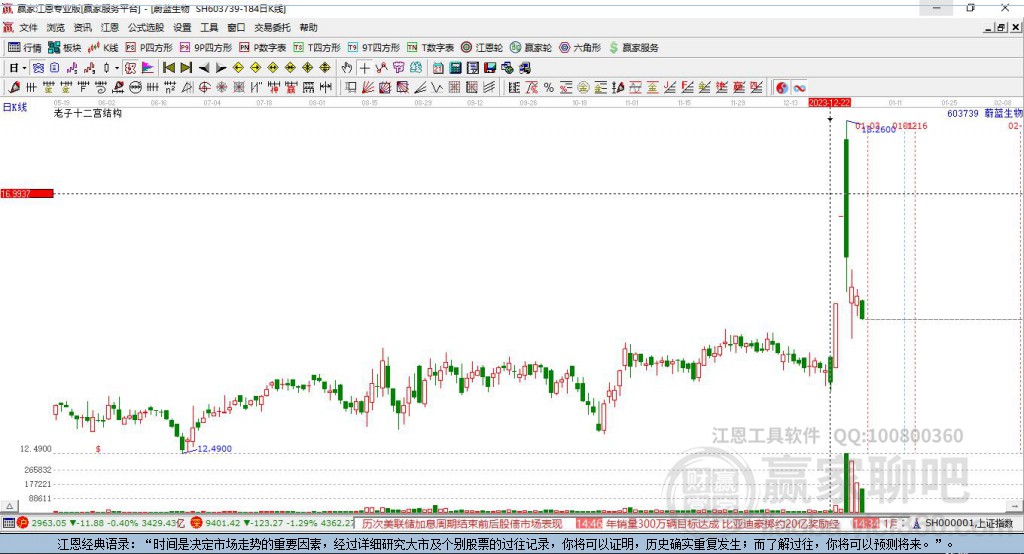Select the parallel lines drawing tool
Viewport: 1024px width, 554px height.
click(489, 88)
